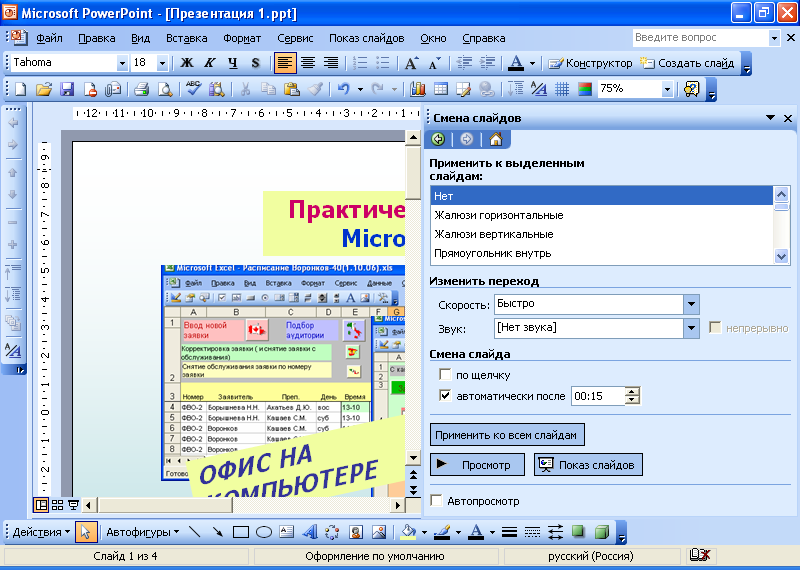The height and width of the screenshot is (570, 800).
Task: Select 'Прямоугольник внутрь' transition
Action: coord(602,253)
